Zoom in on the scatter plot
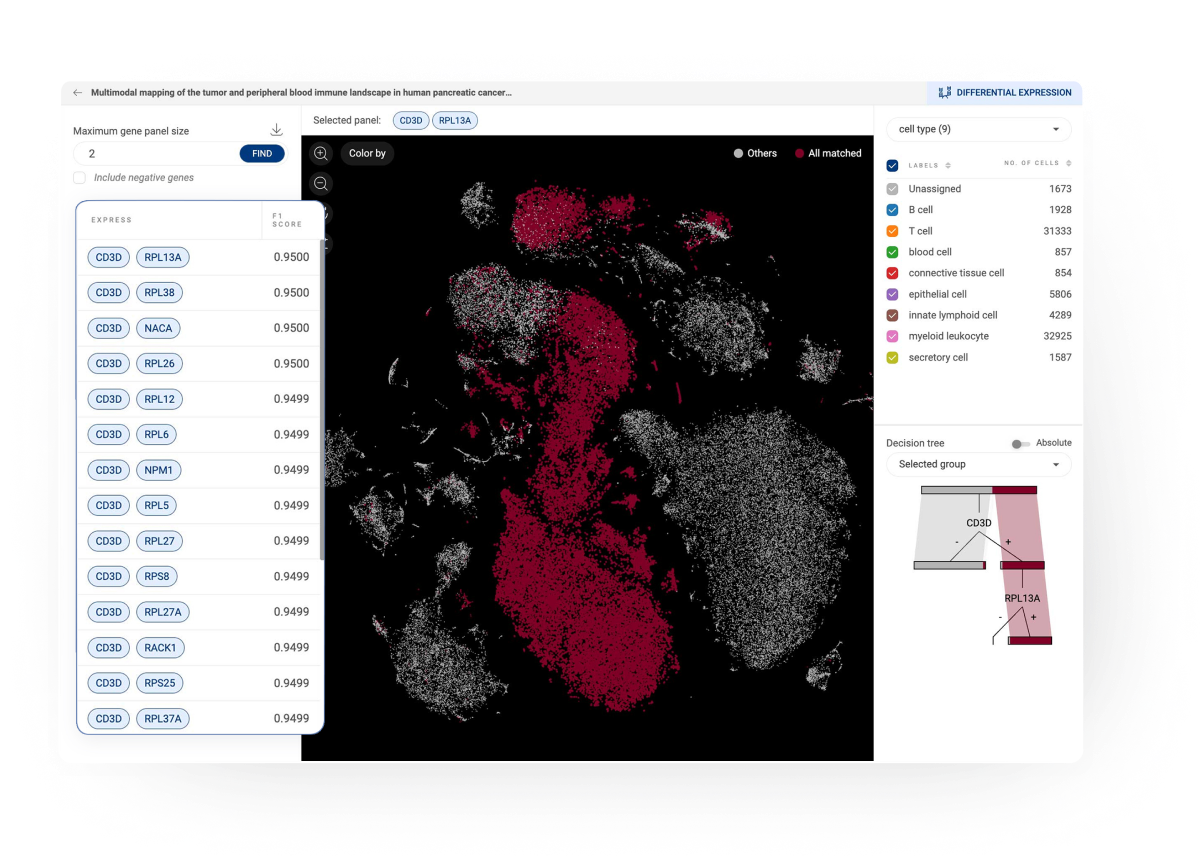 (321, 154)
